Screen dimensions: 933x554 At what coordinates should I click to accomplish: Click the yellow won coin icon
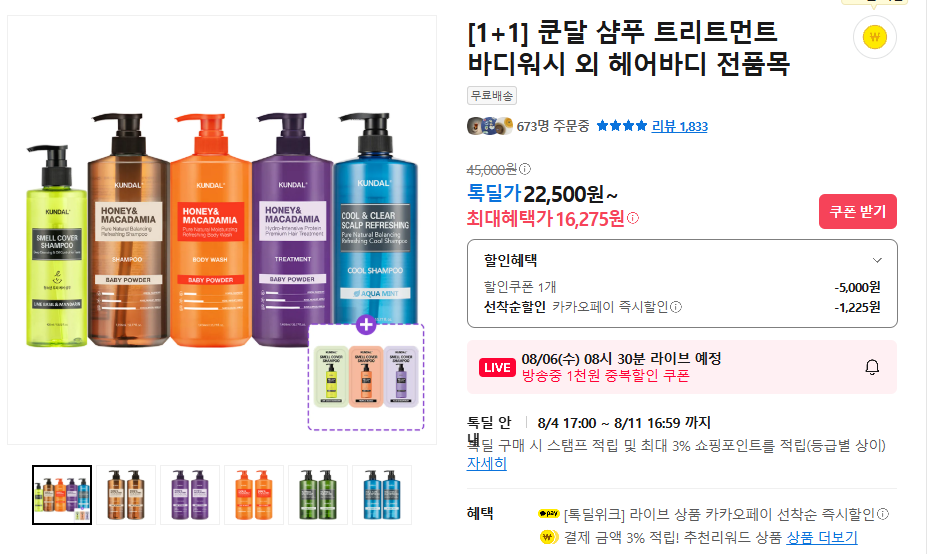[x=874, y=37]
